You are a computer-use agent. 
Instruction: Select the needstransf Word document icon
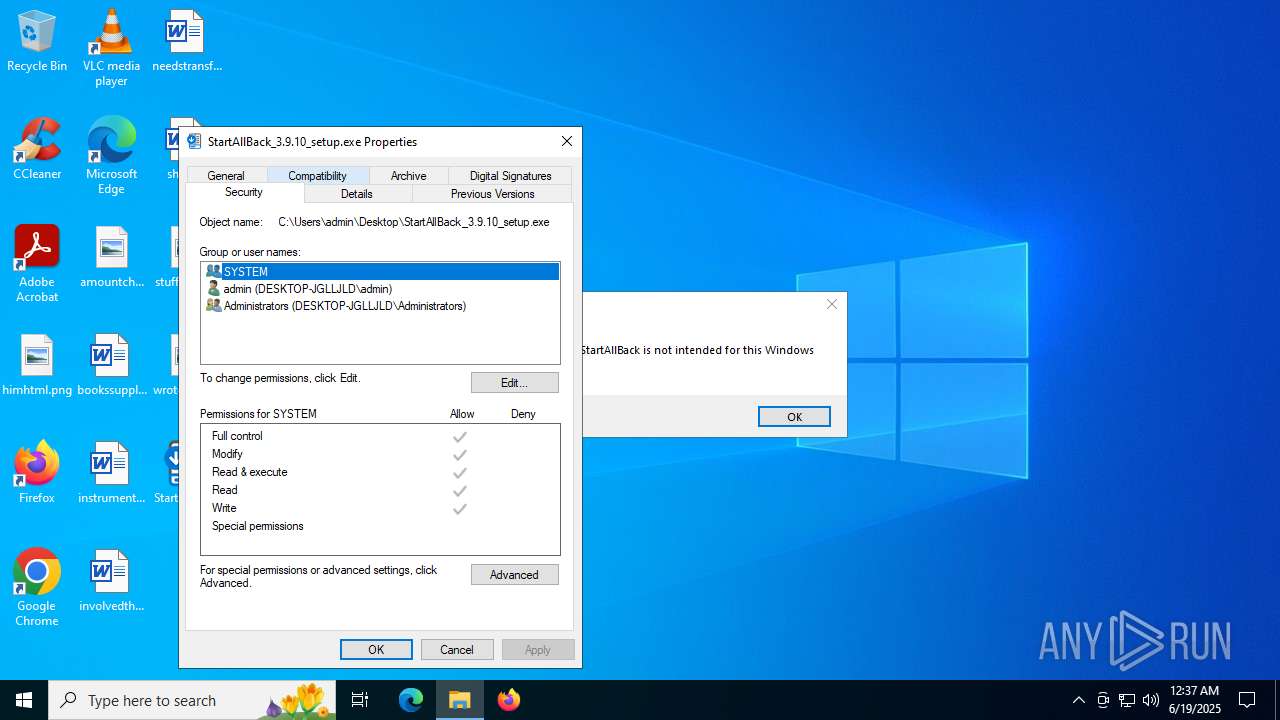[x=186, y=41]
